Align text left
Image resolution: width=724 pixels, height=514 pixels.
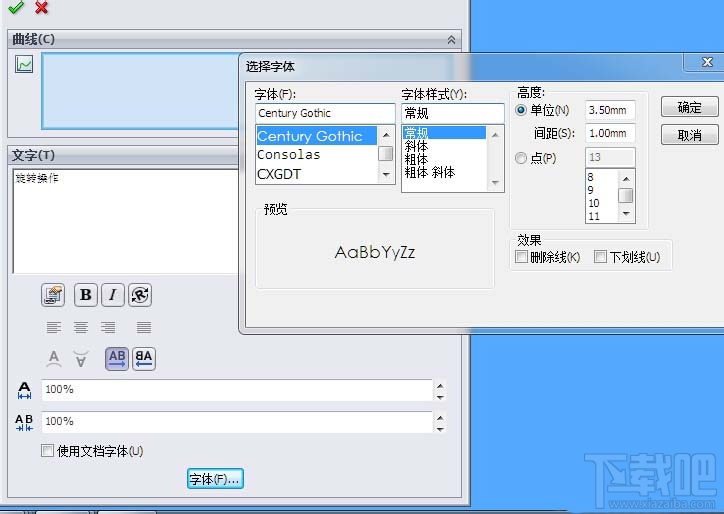[x=54, y=327]
